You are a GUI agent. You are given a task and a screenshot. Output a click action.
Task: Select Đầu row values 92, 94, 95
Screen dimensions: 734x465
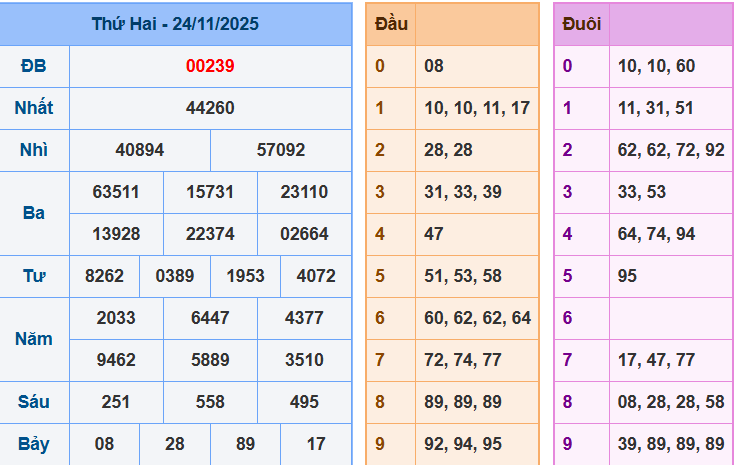pos(462,444)
